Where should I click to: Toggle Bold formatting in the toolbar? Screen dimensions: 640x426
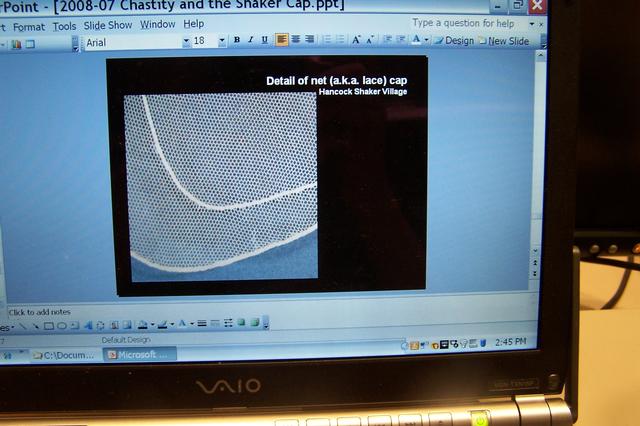tap(237, 40)
